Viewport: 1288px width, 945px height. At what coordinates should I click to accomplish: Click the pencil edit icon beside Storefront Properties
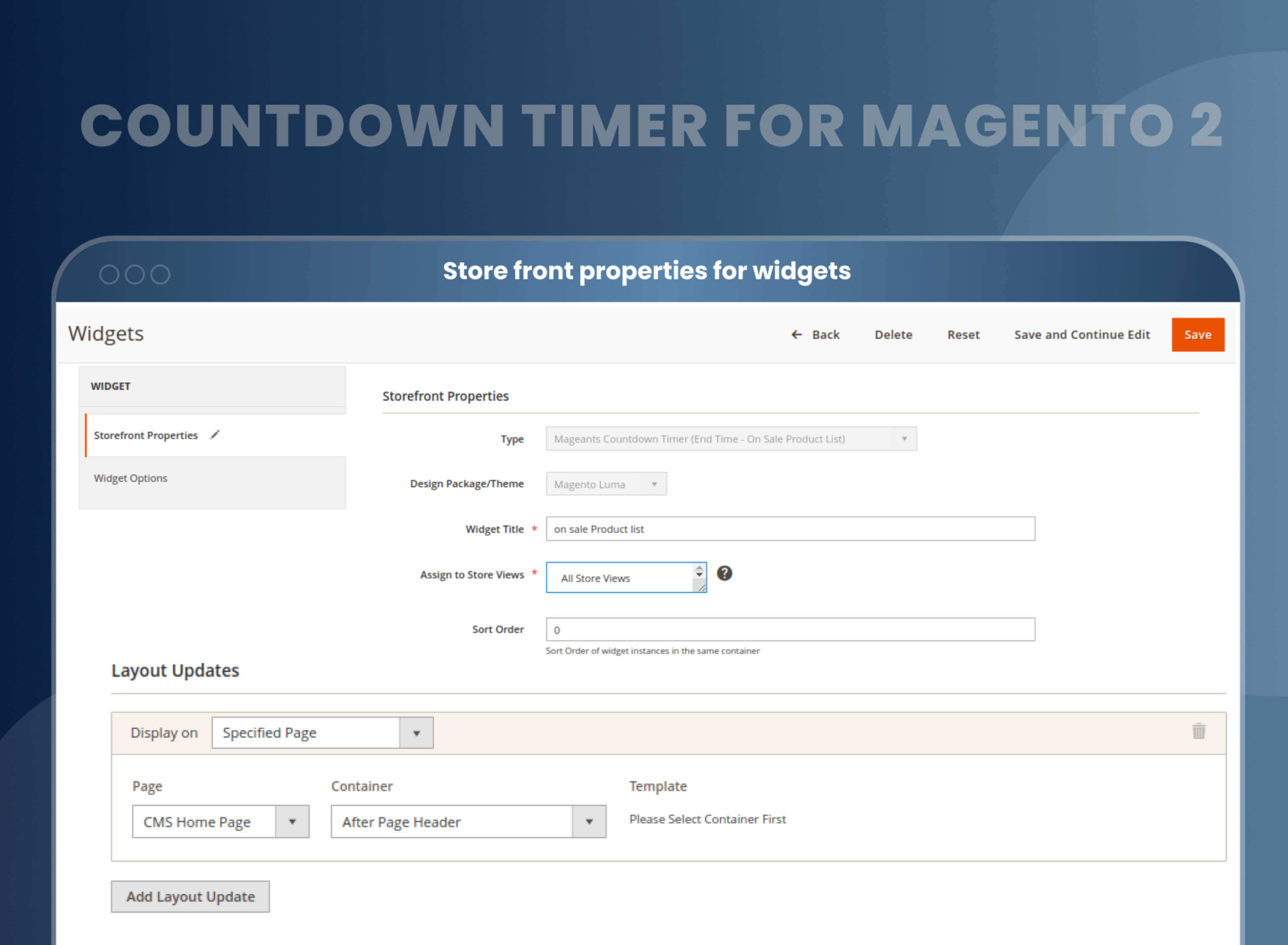[215, 435]
